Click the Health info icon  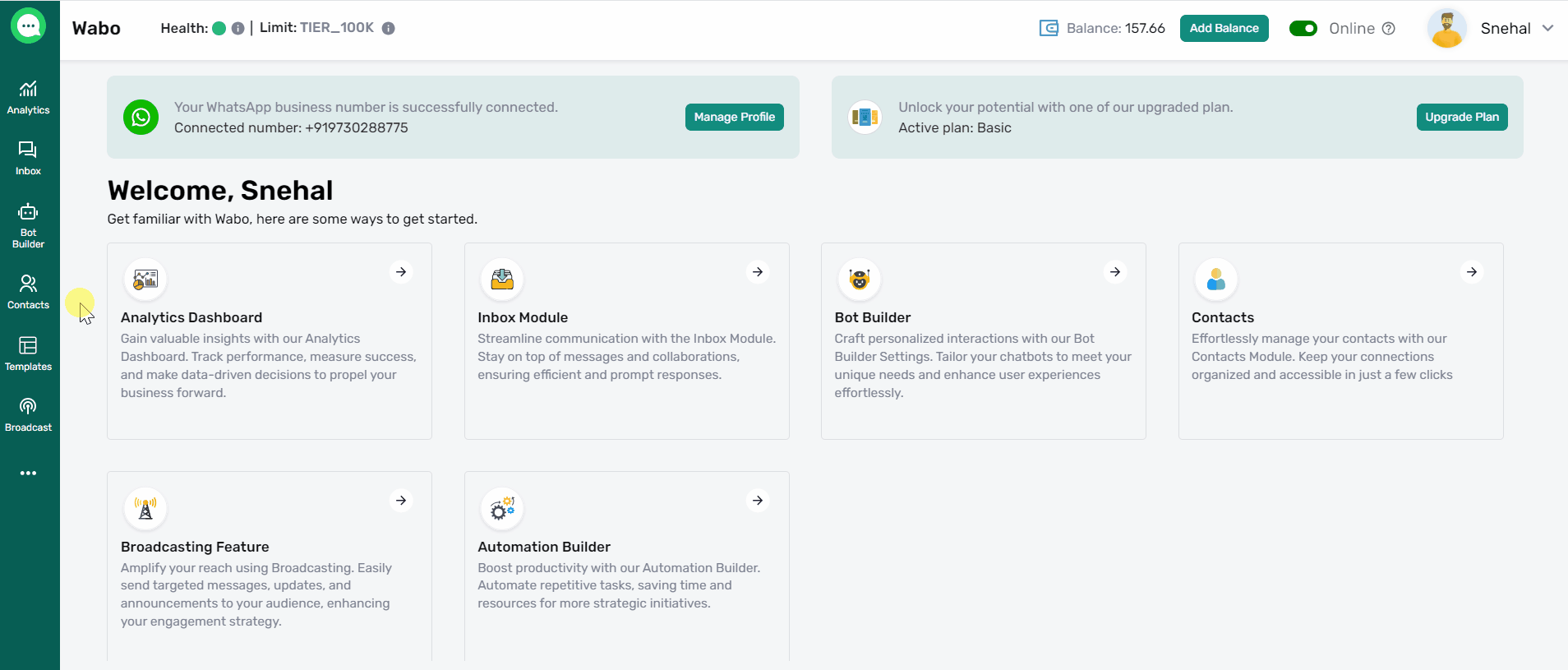(x=238, y=28)
